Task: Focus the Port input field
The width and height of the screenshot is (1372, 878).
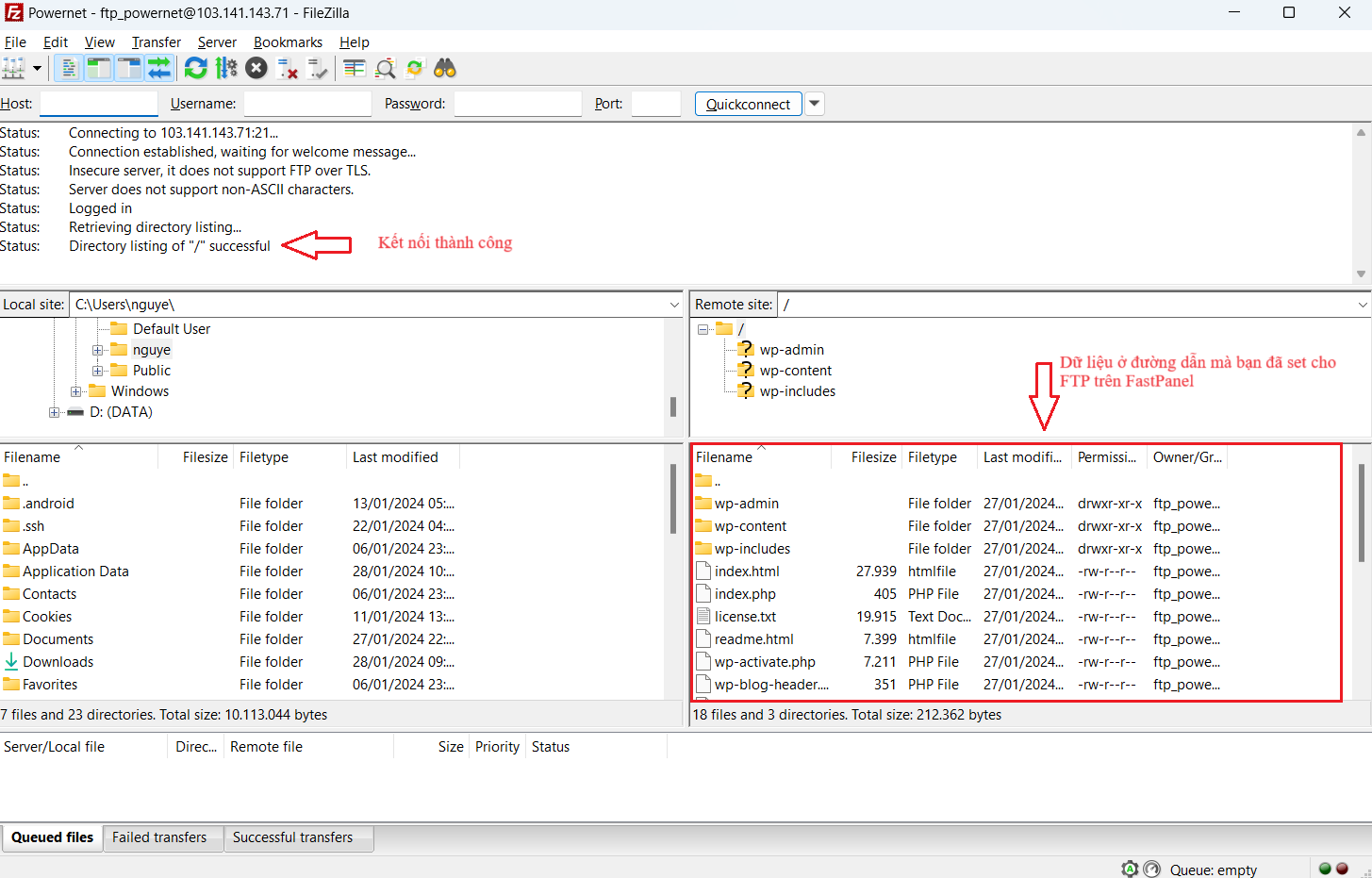Action: [656, 104]
